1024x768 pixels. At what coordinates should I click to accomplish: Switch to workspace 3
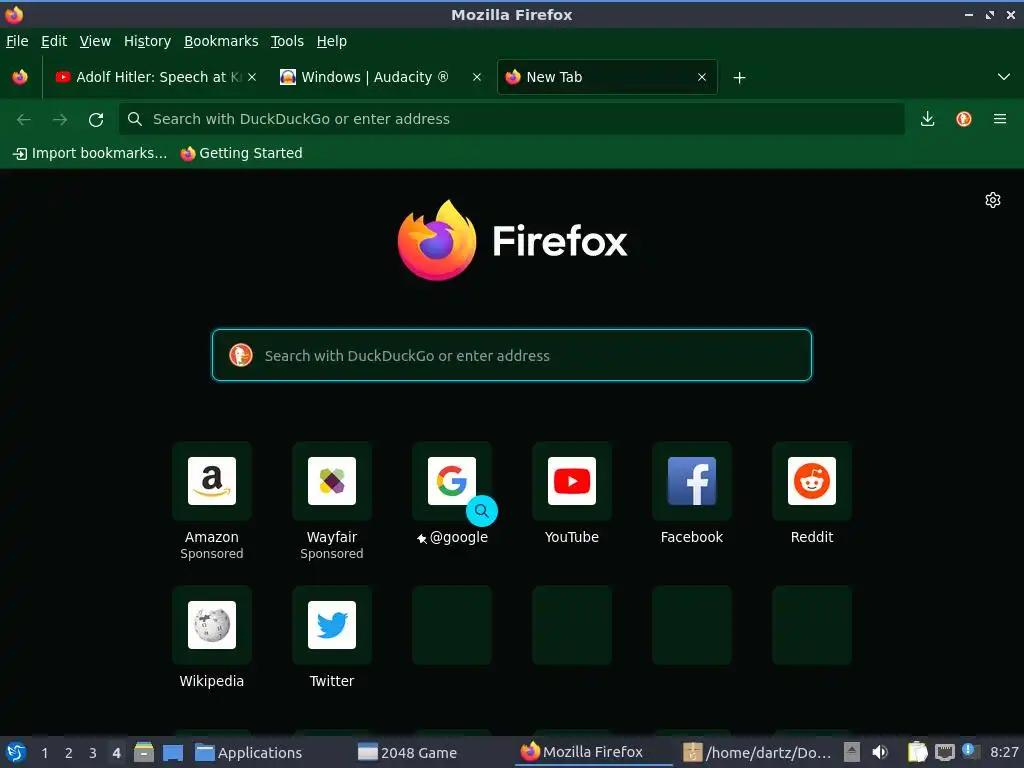point(93,753)
